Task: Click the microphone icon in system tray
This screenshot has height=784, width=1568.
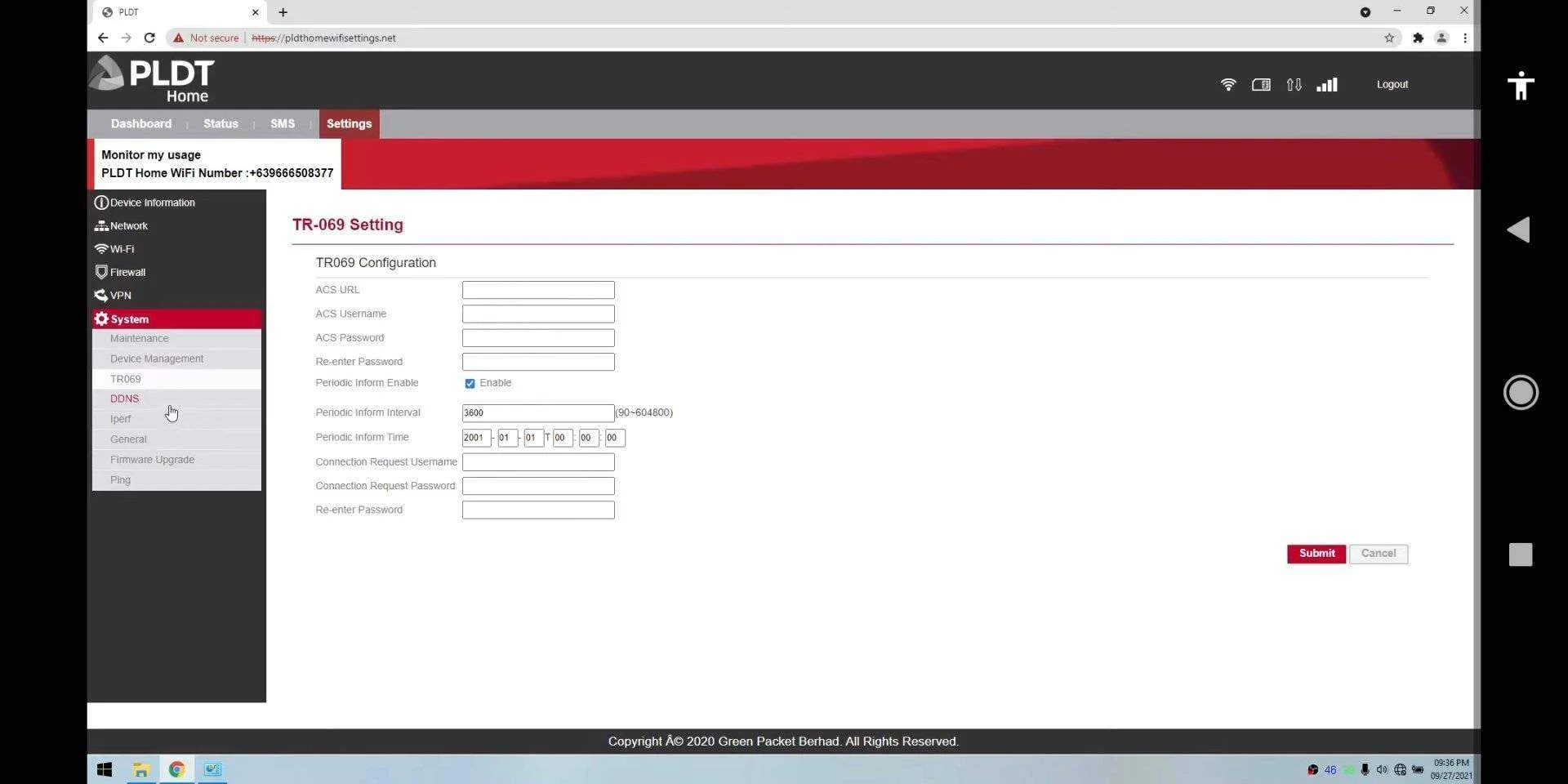Action: [x=1365, y=769]
